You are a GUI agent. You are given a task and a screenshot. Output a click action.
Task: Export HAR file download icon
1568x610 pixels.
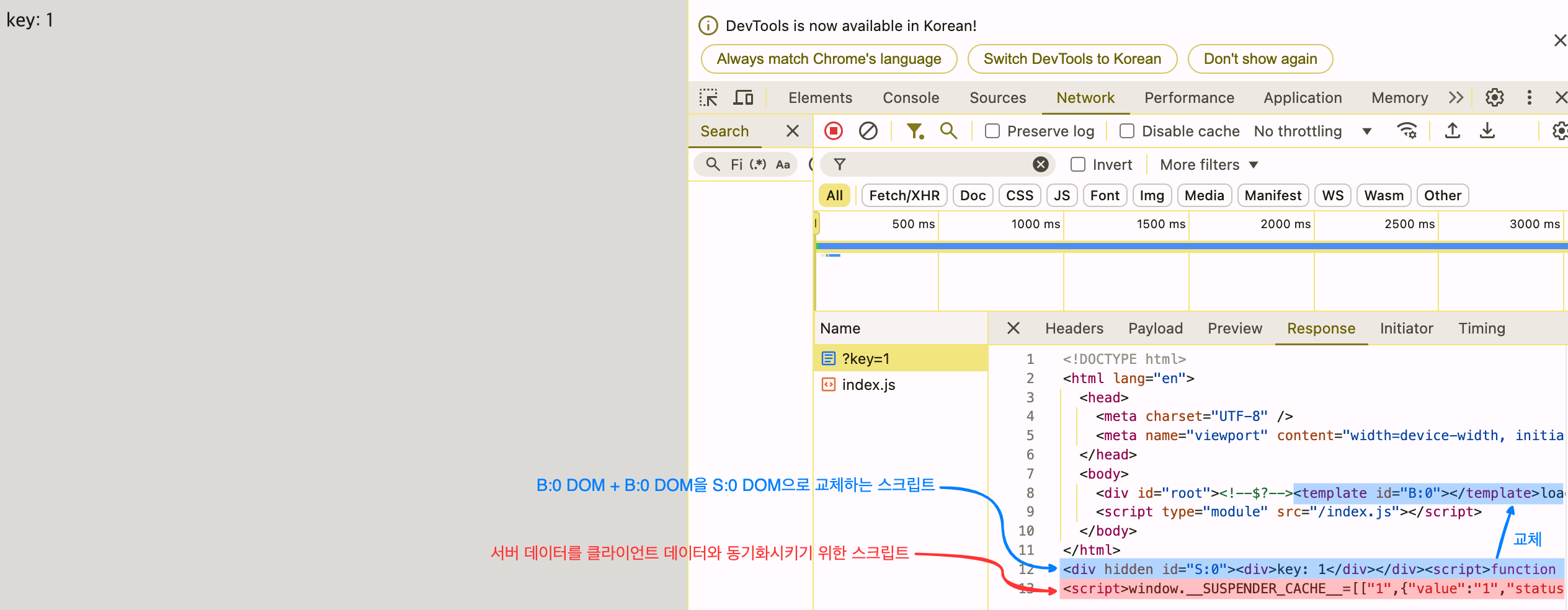pyautogui.click(x=1487, y=131)
